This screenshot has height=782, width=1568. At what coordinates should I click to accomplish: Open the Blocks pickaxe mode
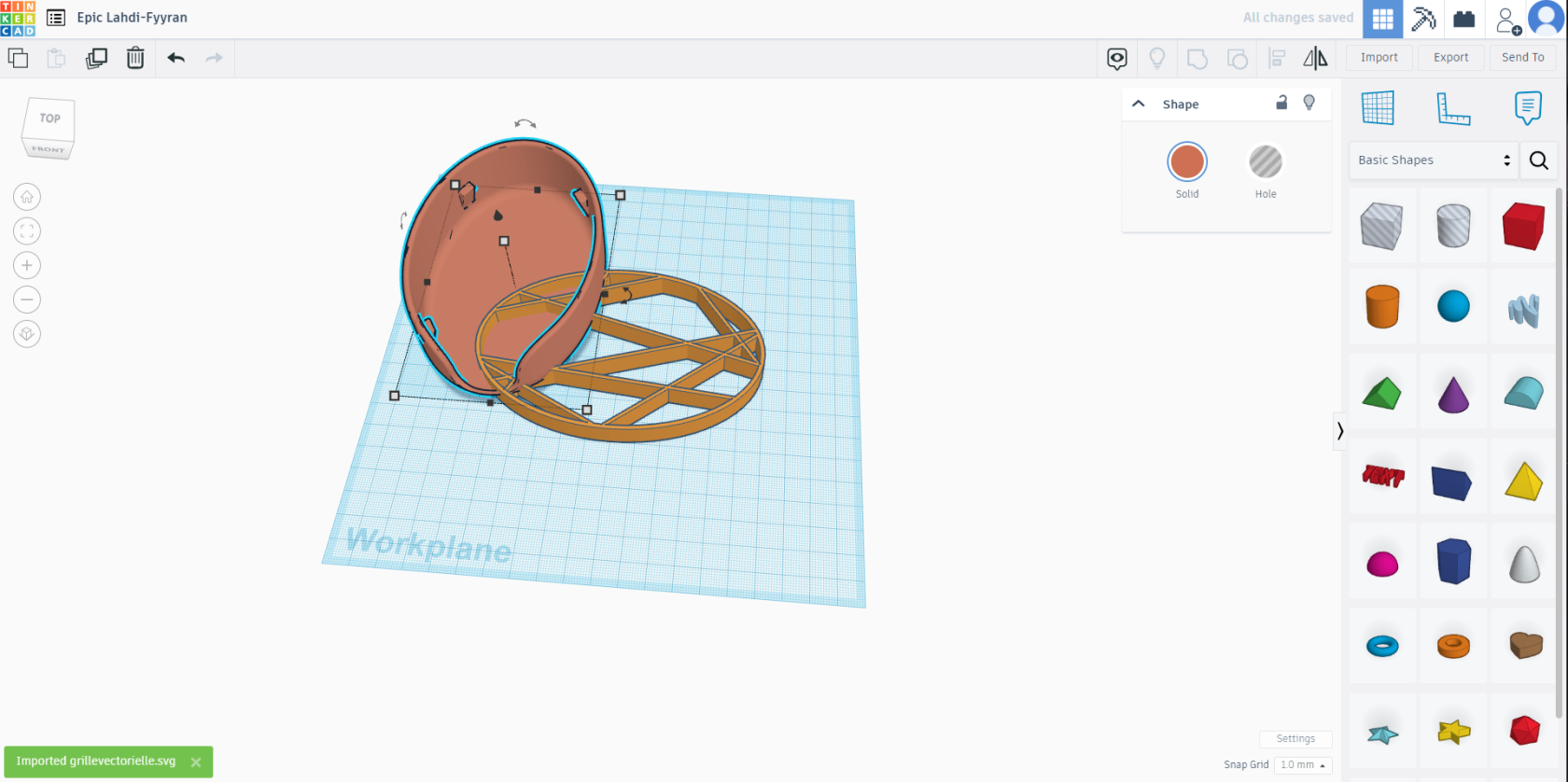(x=1423, y=19)
